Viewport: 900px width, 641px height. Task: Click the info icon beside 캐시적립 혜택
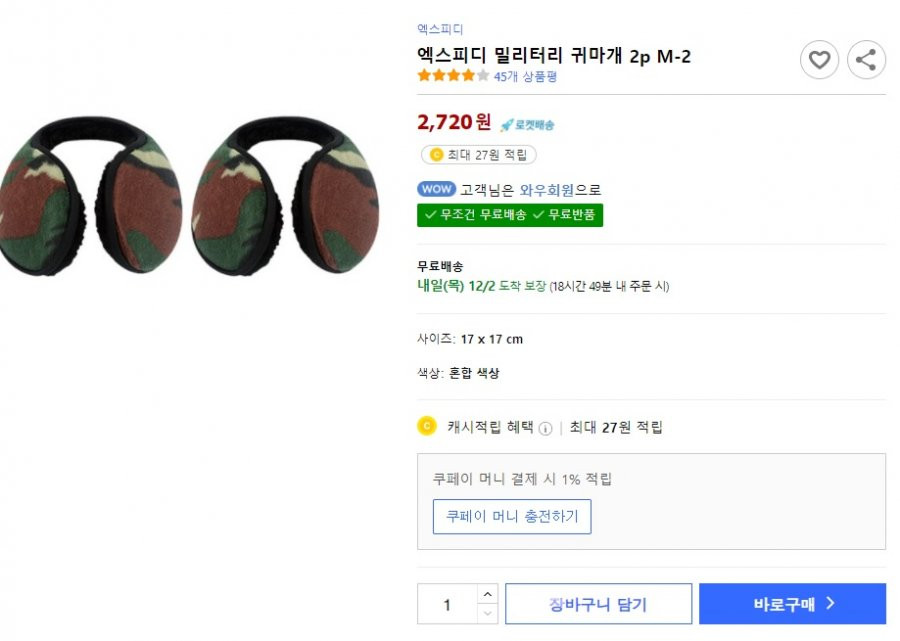(546, 428)
